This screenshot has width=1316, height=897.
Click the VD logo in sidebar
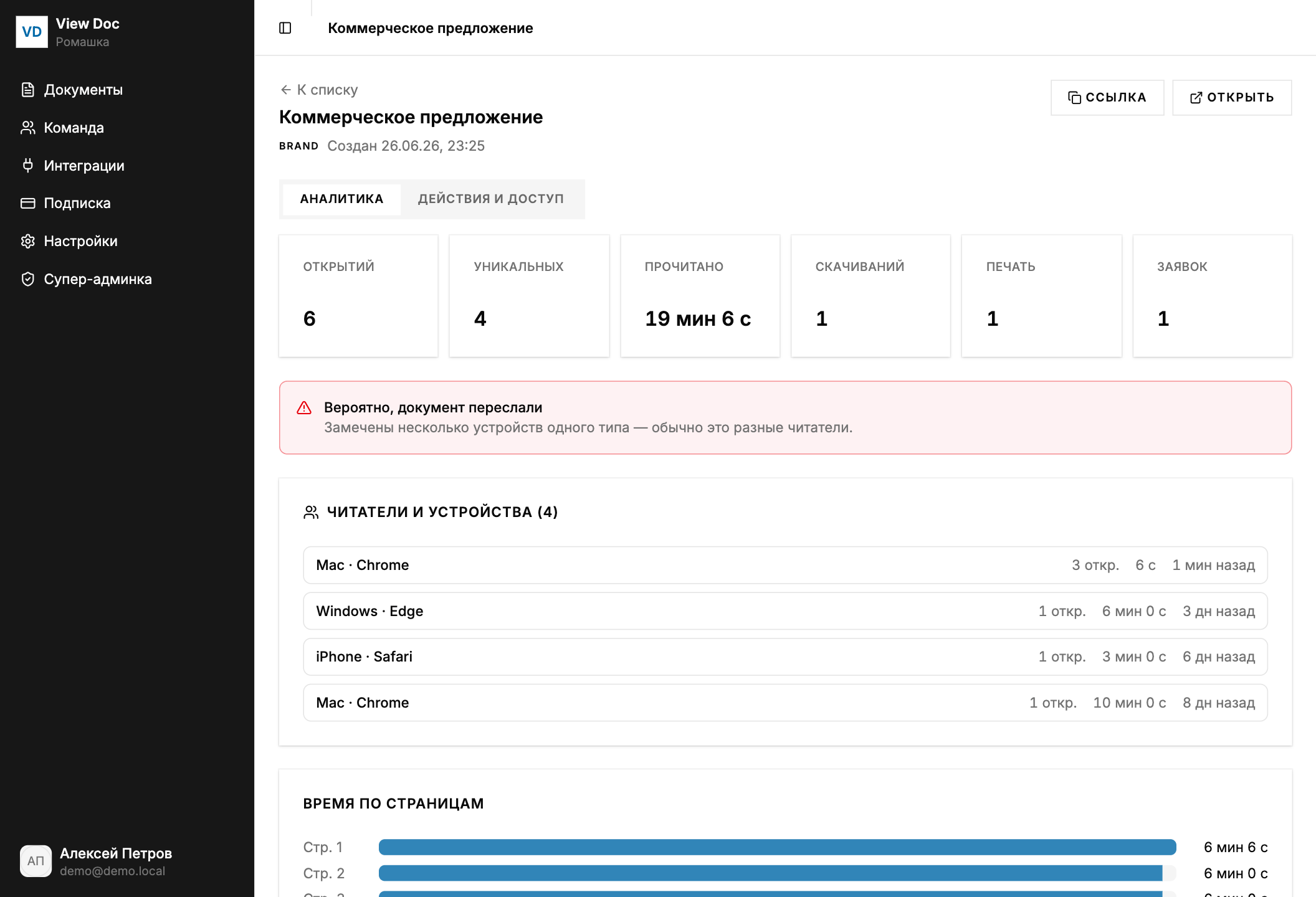tap(32, 32)
